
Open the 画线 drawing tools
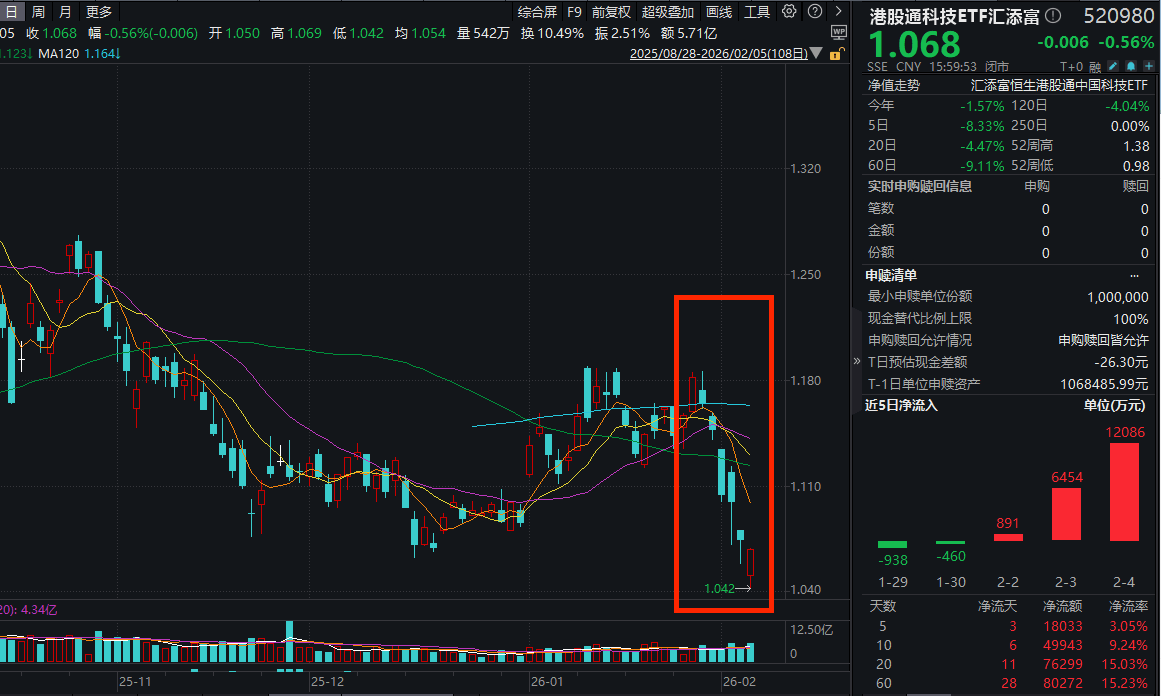coord(719,12)
